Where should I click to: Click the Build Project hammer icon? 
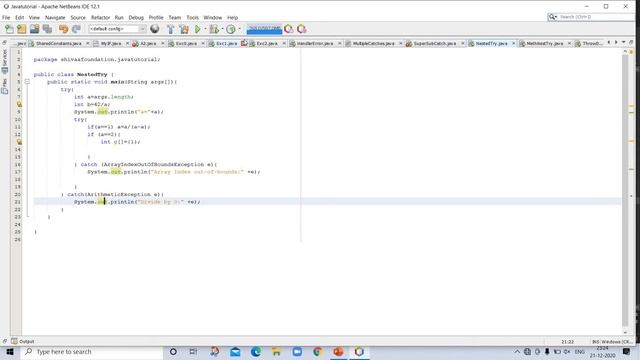[x=171, y=29]
